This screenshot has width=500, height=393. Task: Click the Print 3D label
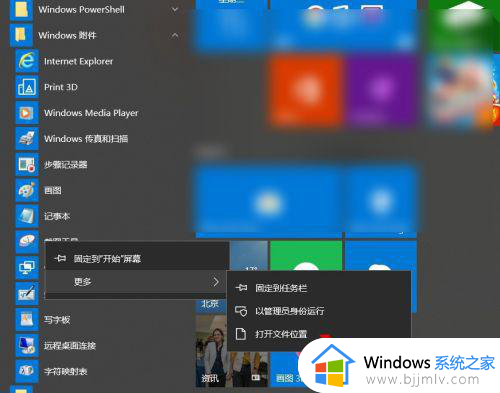point(61,87)
